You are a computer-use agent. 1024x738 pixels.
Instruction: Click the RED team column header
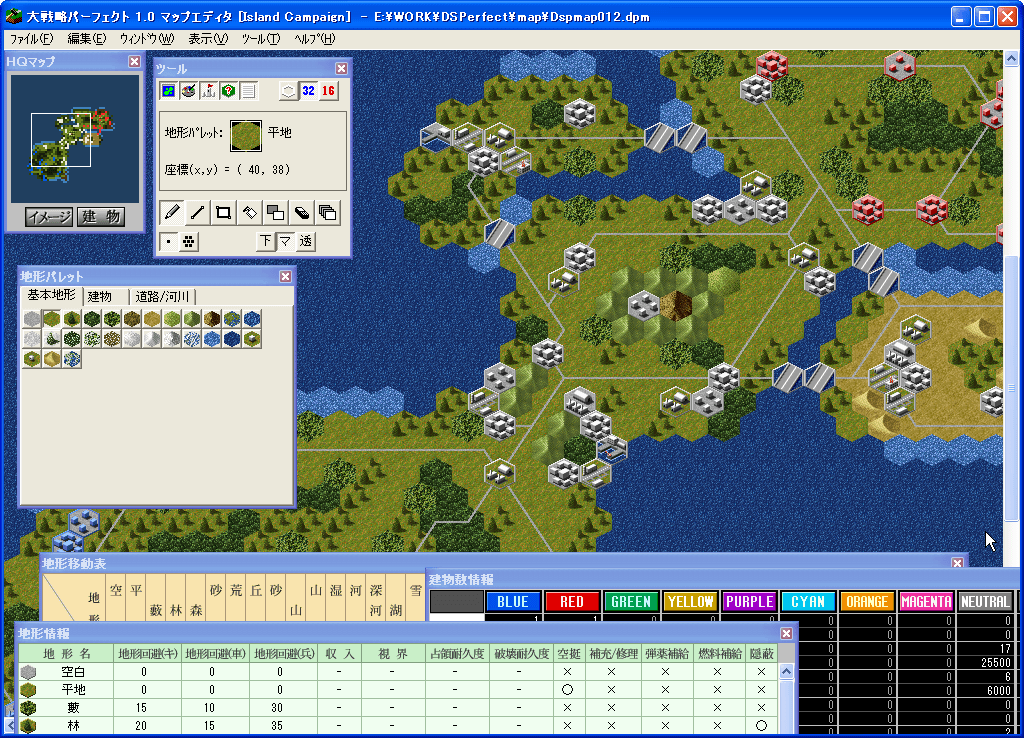572,602
